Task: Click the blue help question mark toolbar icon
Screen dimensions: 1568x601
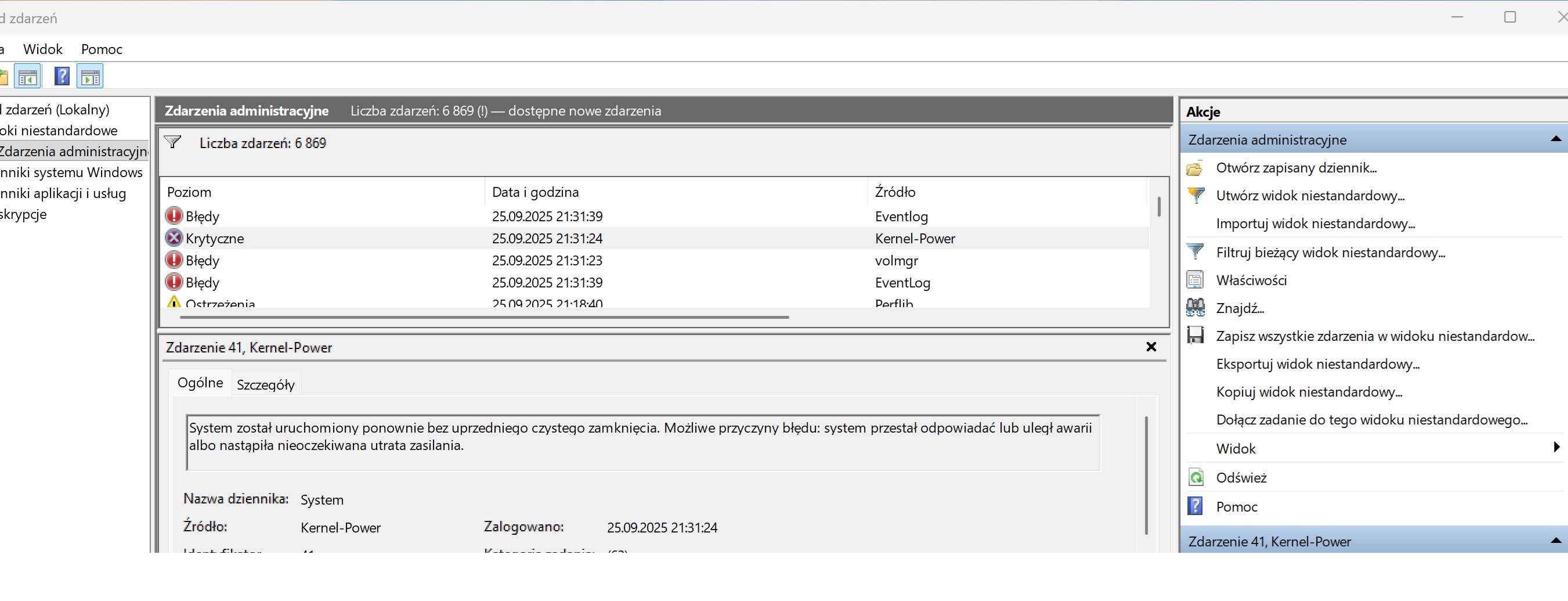Action: tap(62, 77)
